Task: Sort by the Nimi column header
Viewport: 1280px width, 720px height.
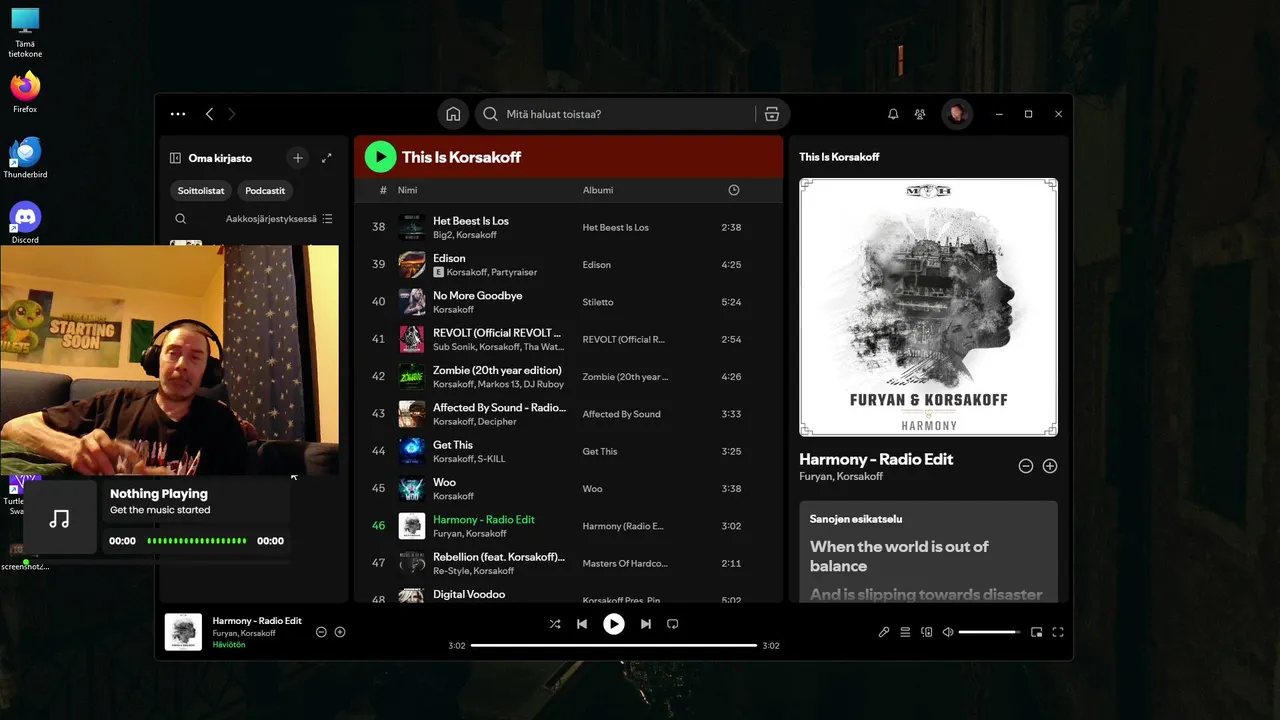Action: 408,190
